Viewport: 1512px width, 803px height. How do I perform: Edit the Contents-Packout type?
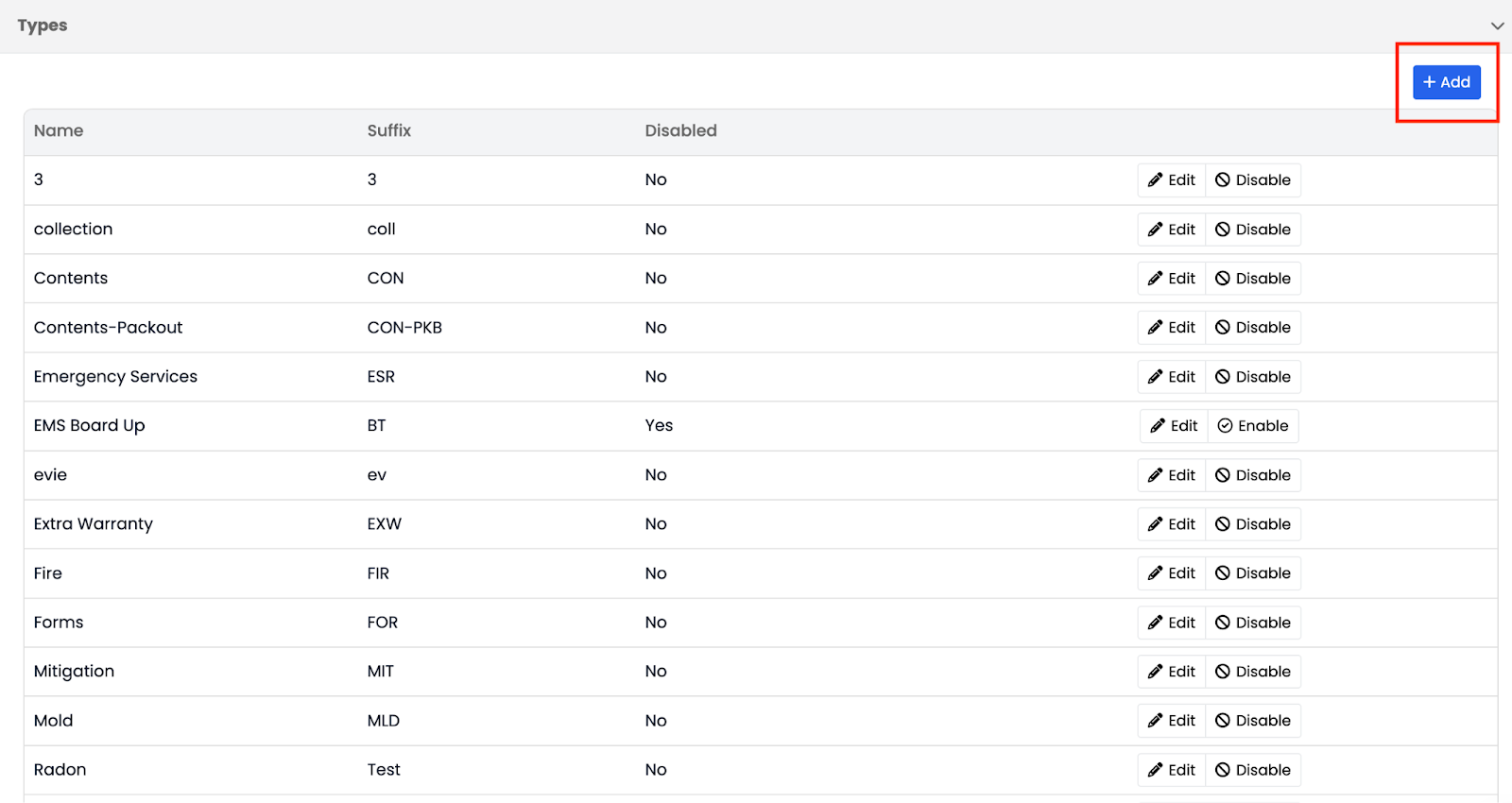pos(1172,328)
